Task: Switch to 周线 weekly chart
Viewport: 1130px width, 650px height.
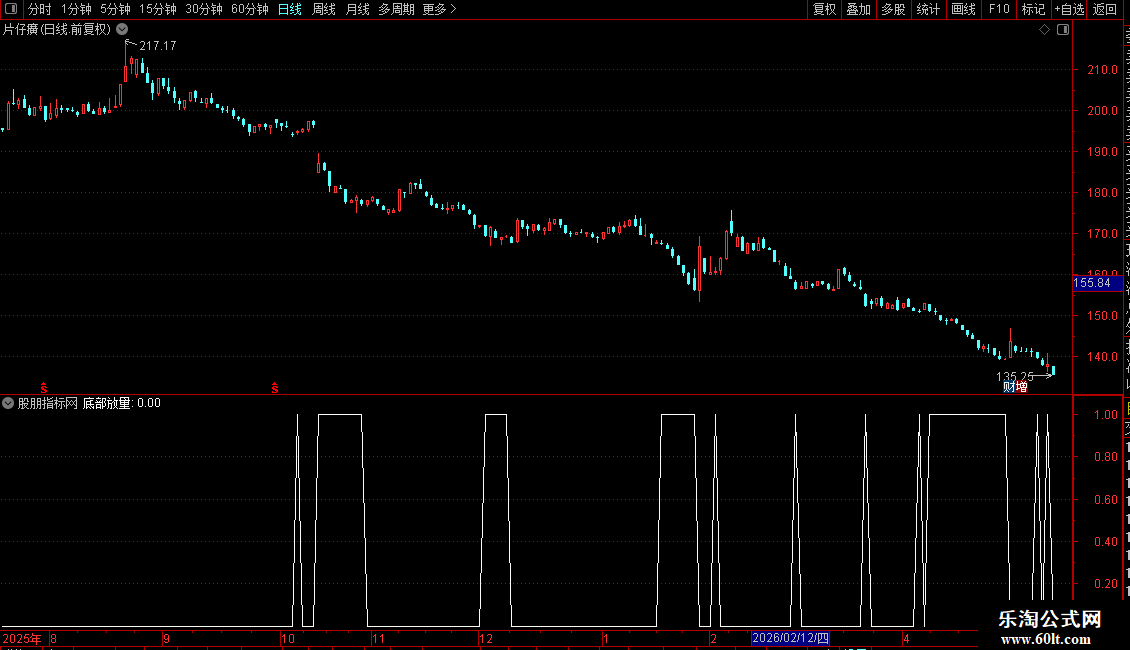Action: pos(324,9)
